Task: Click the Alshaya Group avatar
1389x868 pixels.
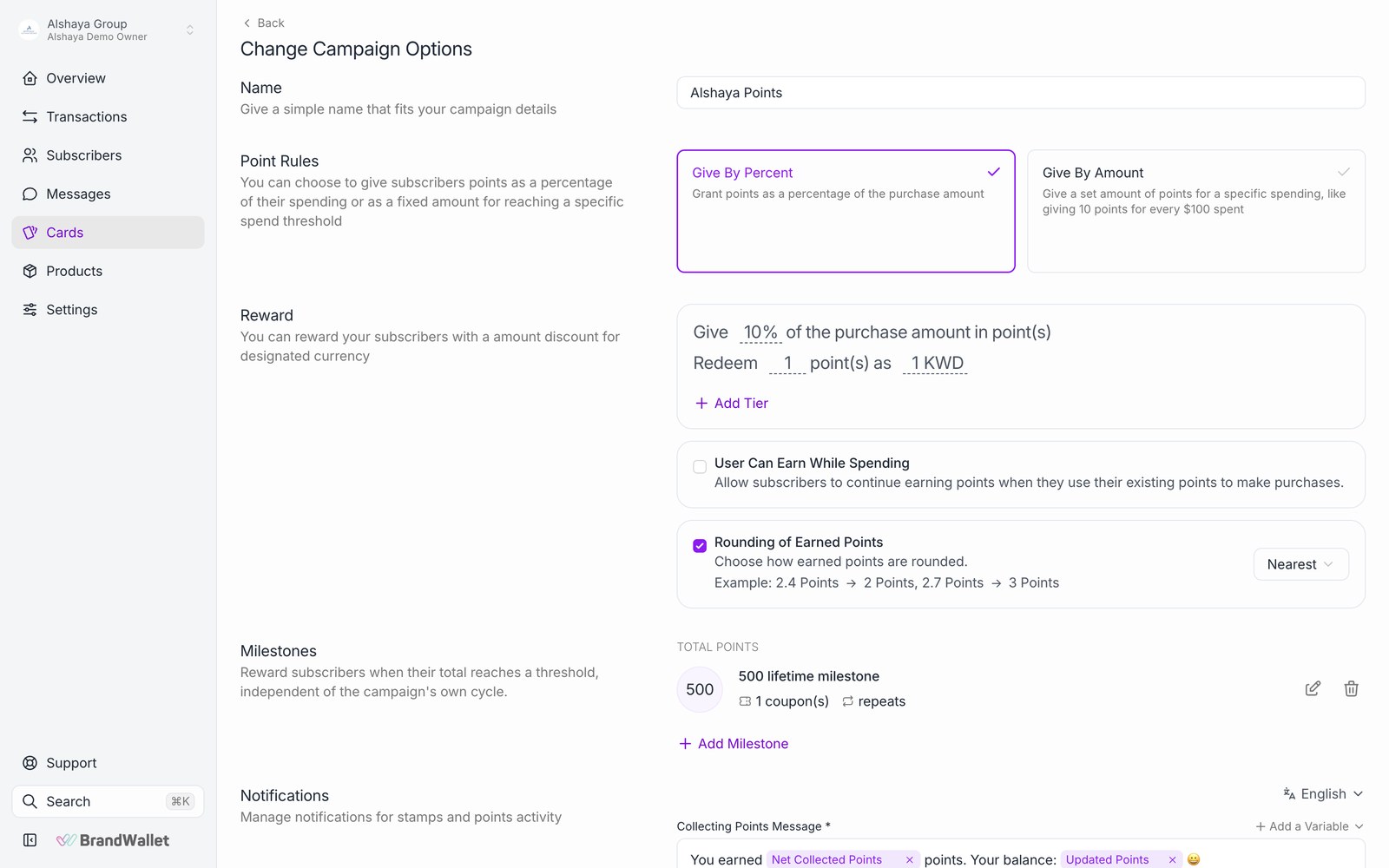Action: click(x=30, y=30)
